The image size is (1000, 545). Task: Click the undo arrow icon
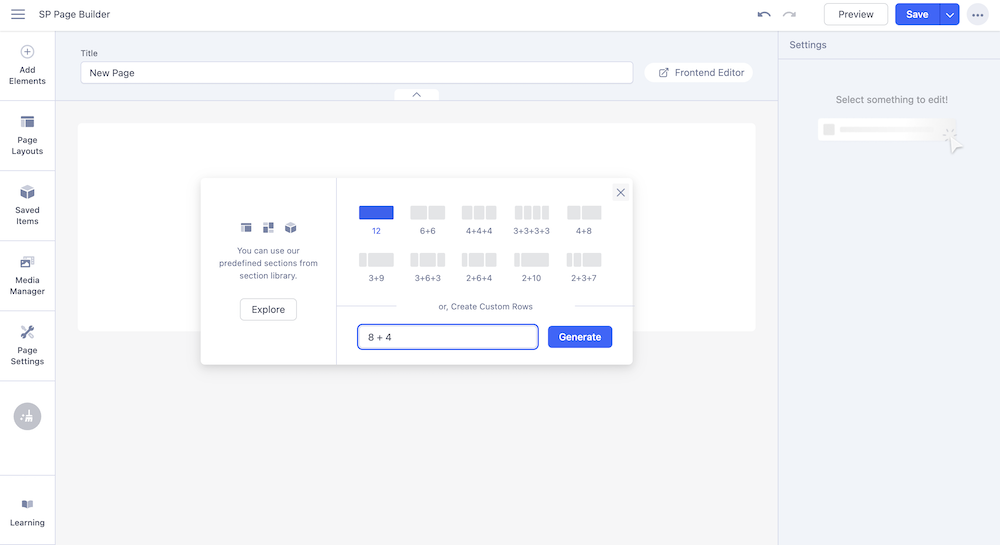pyautogui.click(x=764, y=15)
